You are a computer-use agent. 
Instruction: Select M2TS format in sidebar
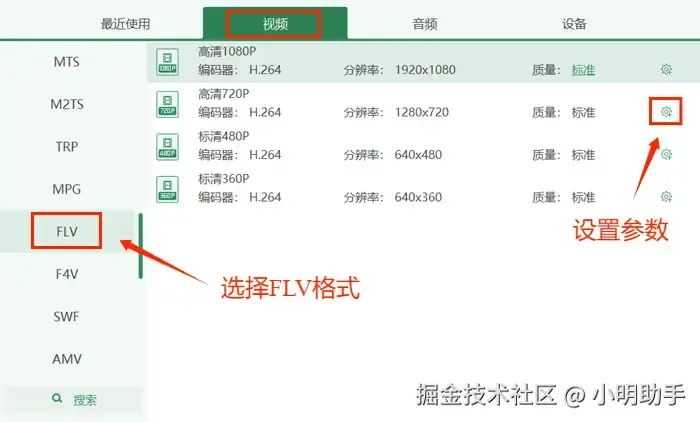coord(67,104)
